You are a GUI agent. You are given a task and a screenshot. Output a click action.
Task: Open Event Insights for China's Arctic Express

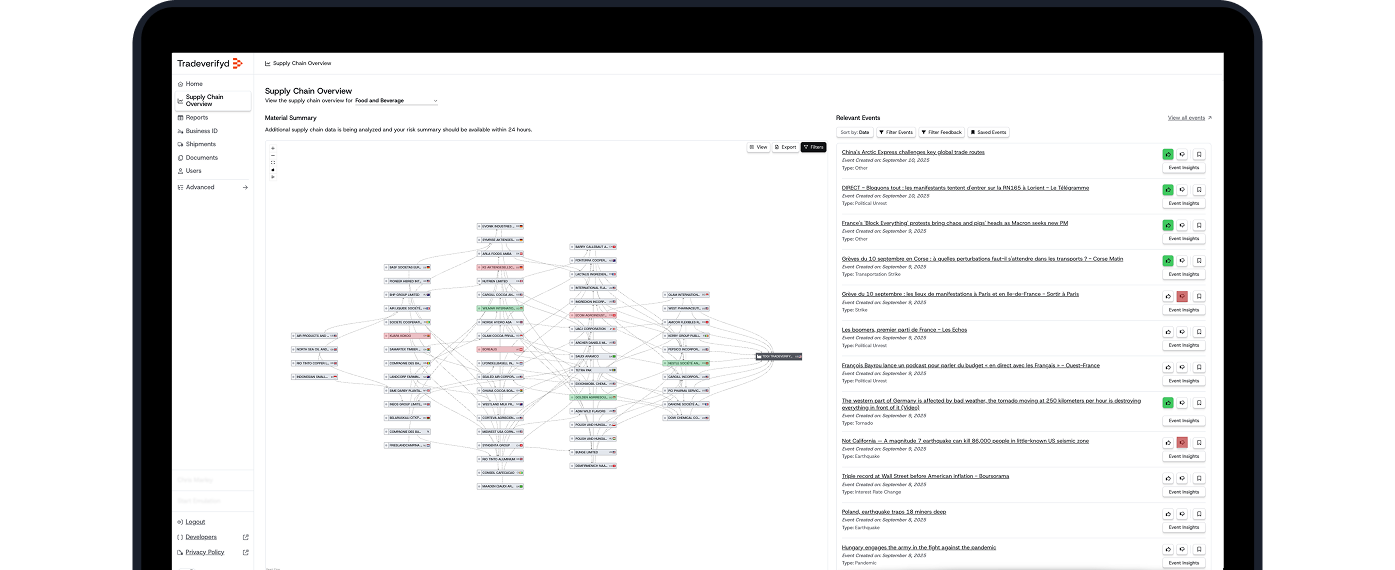(1183, 167)
